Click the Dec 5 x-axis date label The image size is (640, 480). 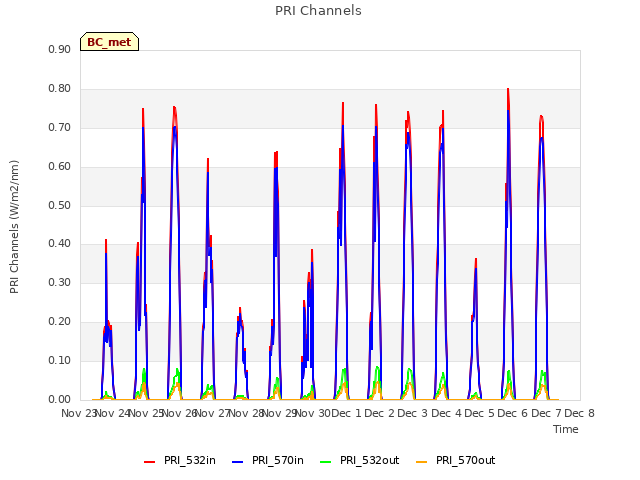click(480, 413)
